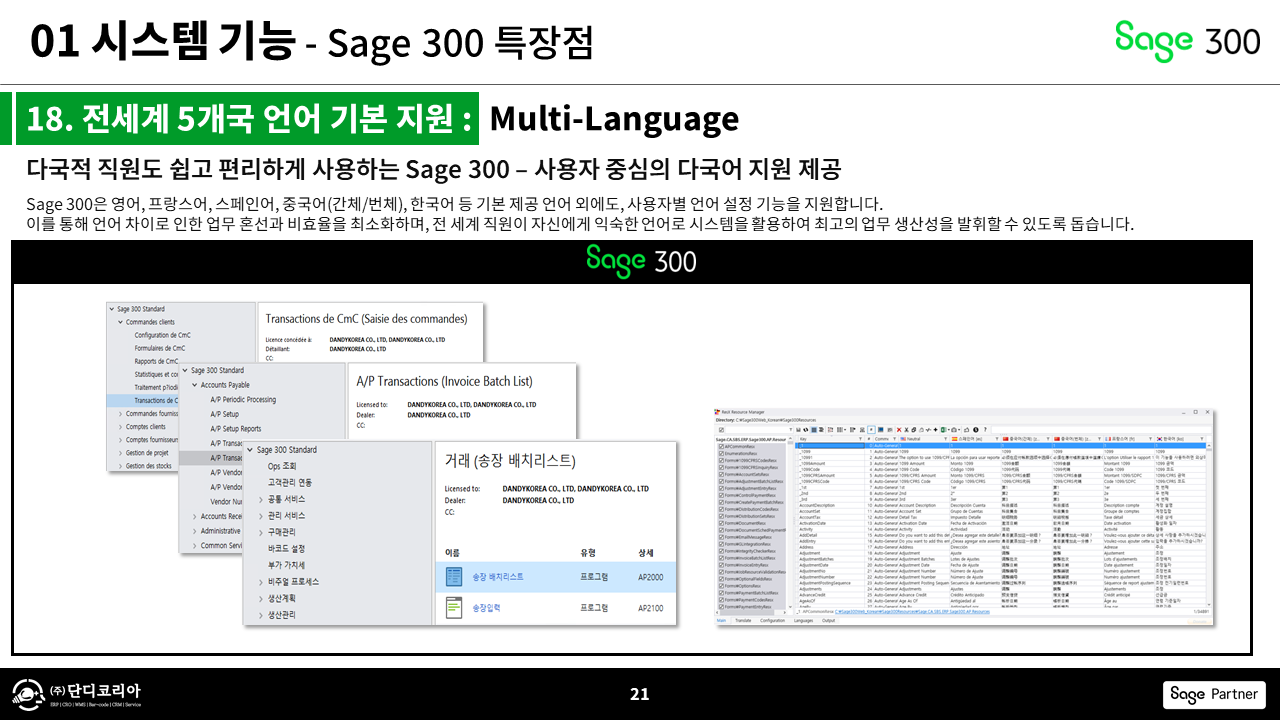Switch to the Translate tab
Image resolution: width=1280 pixels, height=720 pixels.
pyautogui.click(x=743, y=620)
